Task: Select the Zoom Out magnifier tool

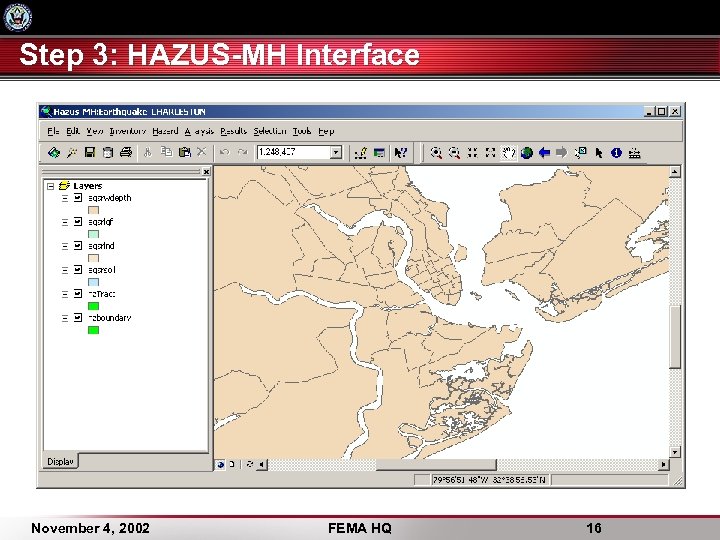Action: click(454, 153)
